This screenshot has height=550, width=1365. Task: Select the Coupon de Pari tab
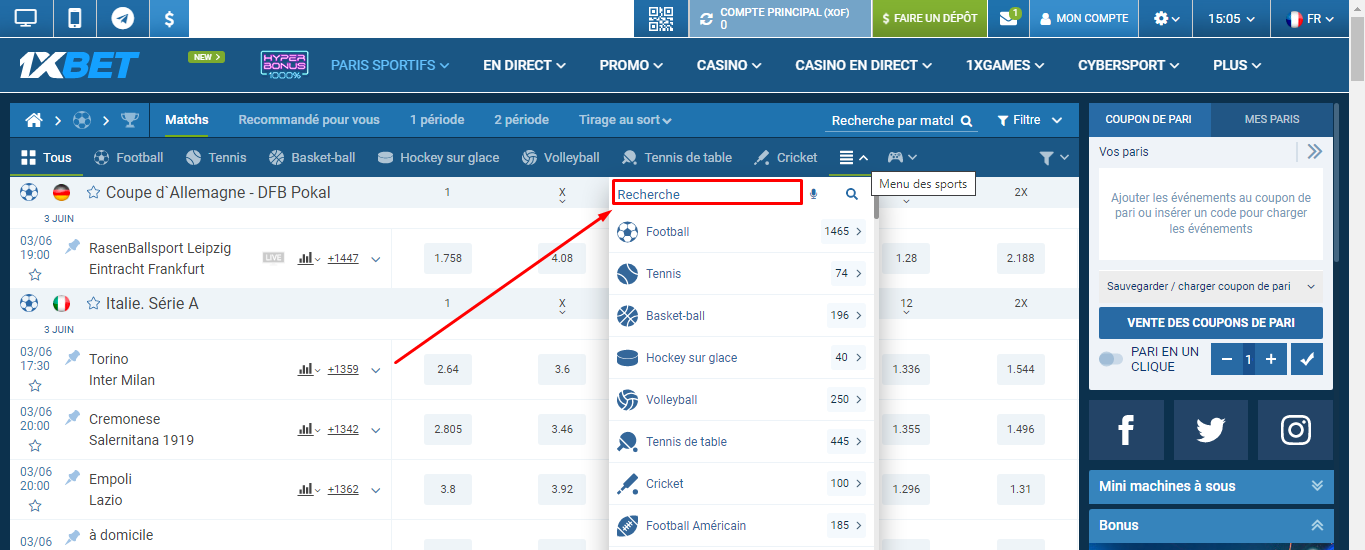[x=1149, y=119]
